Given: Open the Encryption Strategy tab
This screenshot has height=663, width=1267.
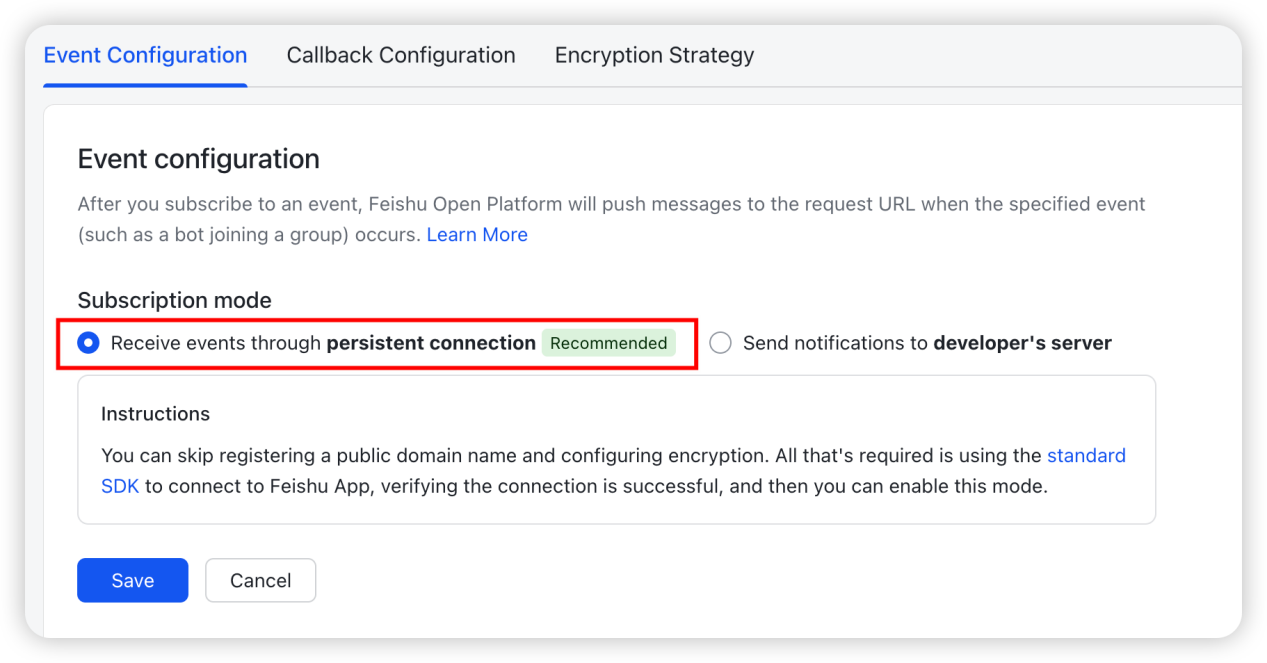Looking at the screenshot, I should (654, 56).
